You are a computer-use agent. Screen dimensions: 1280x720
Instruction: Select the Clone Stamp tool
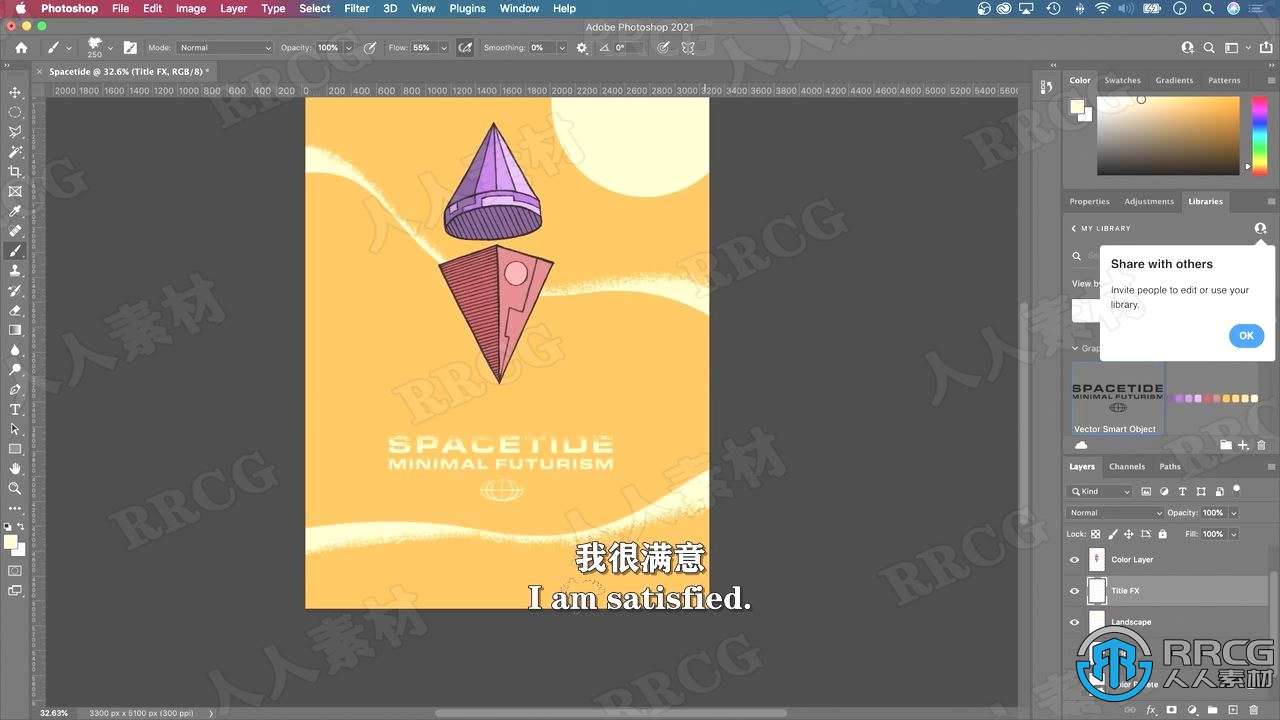click(15, 271)
